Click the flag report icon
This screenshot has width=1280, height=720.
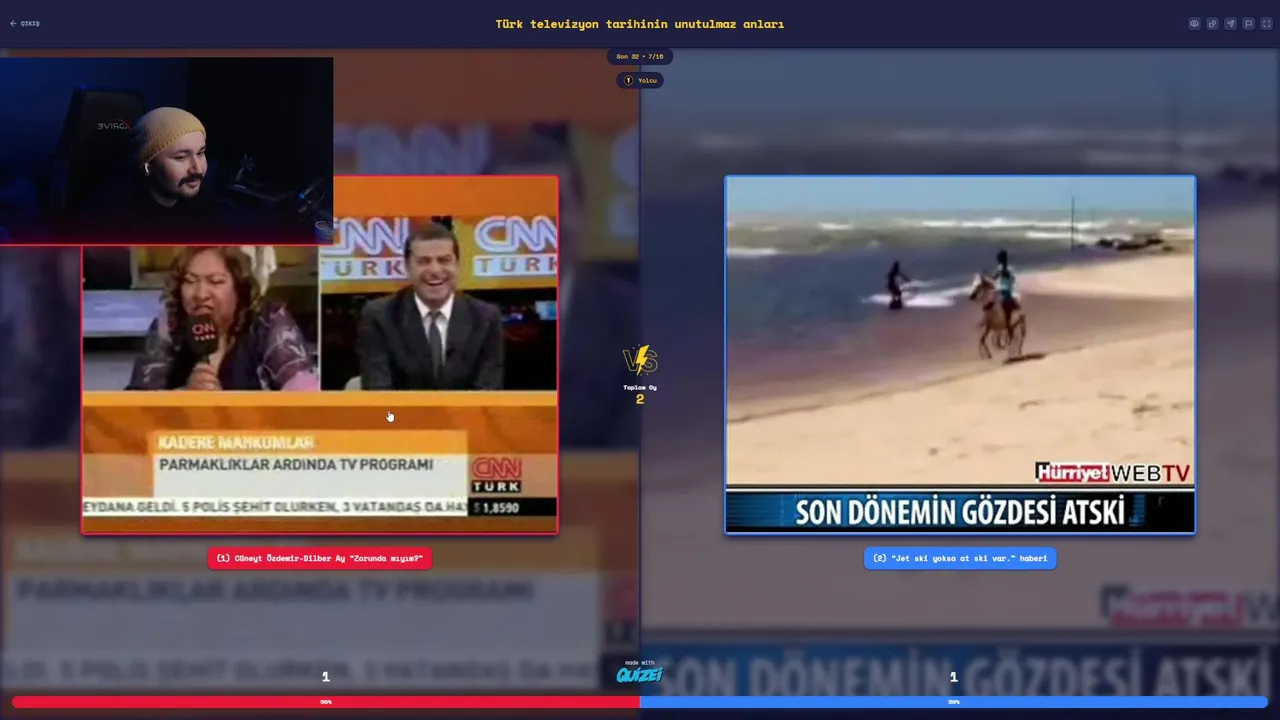point(1248,24)
